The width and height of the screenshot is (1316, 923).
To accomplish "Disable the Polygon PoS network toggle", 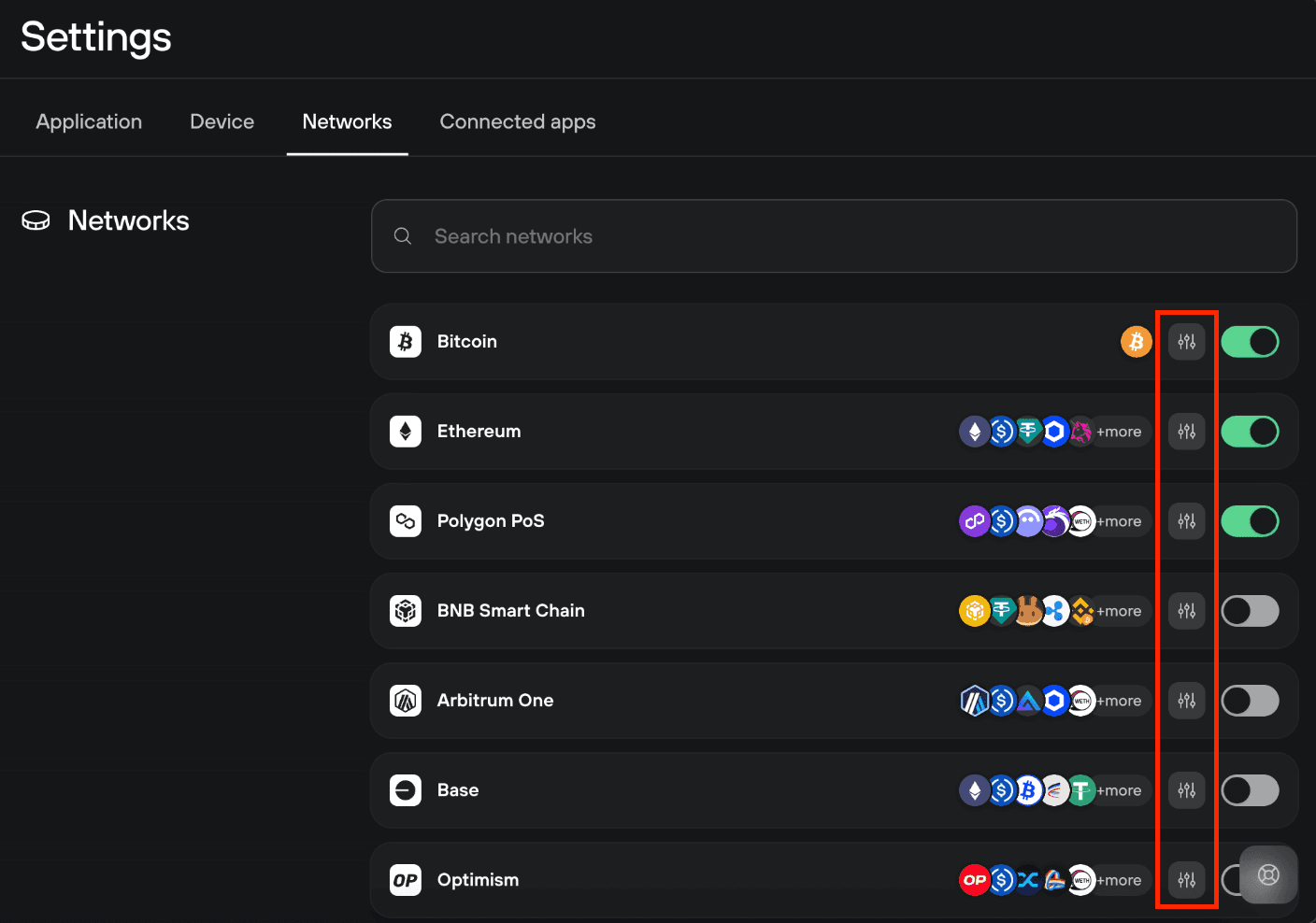I will (1251, 521).
